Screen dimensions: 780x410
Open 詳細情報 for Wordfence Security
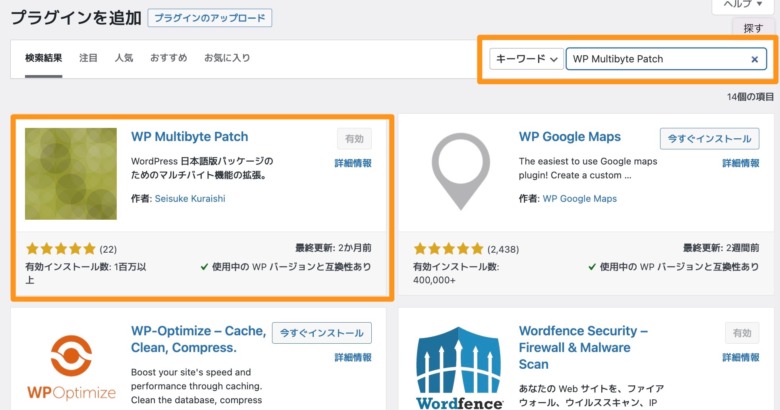(x=741, y=357)
